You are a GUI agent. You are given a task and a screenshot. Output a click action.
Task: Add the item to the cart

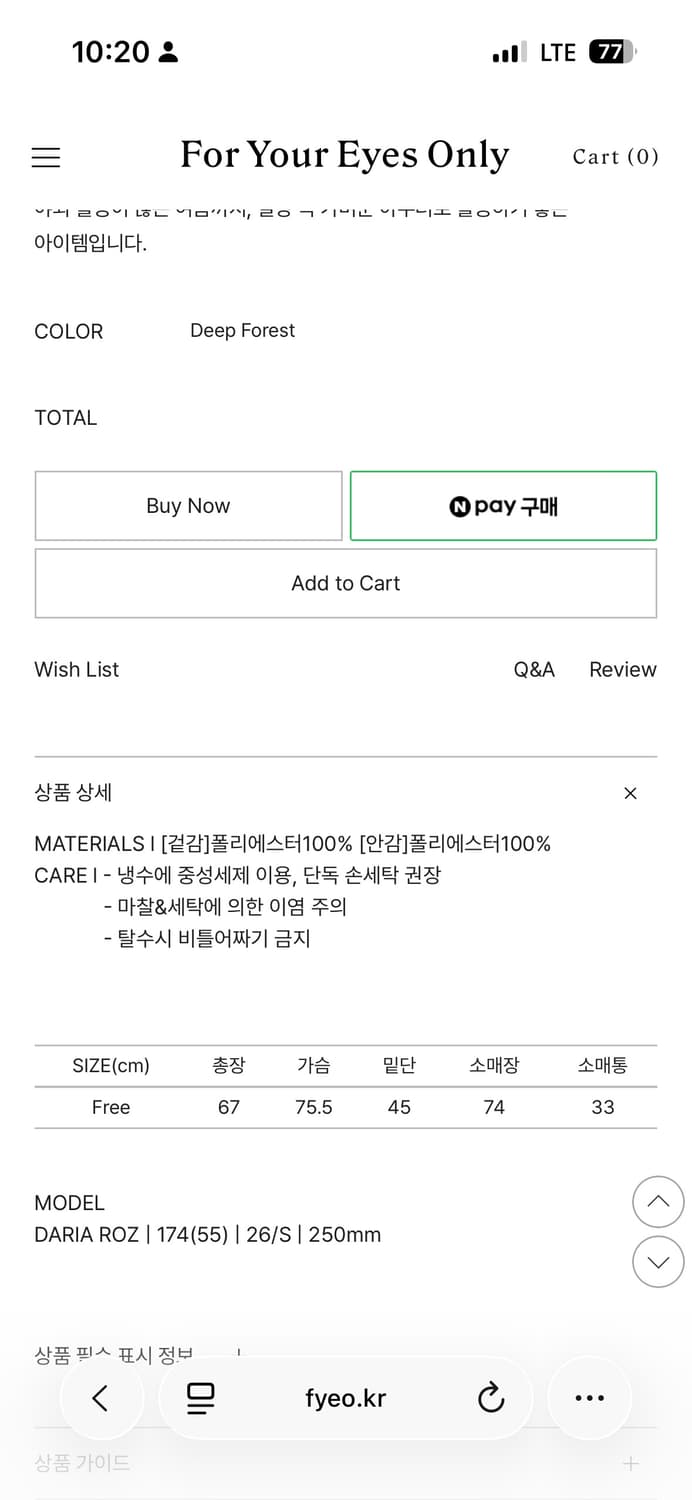346,583
